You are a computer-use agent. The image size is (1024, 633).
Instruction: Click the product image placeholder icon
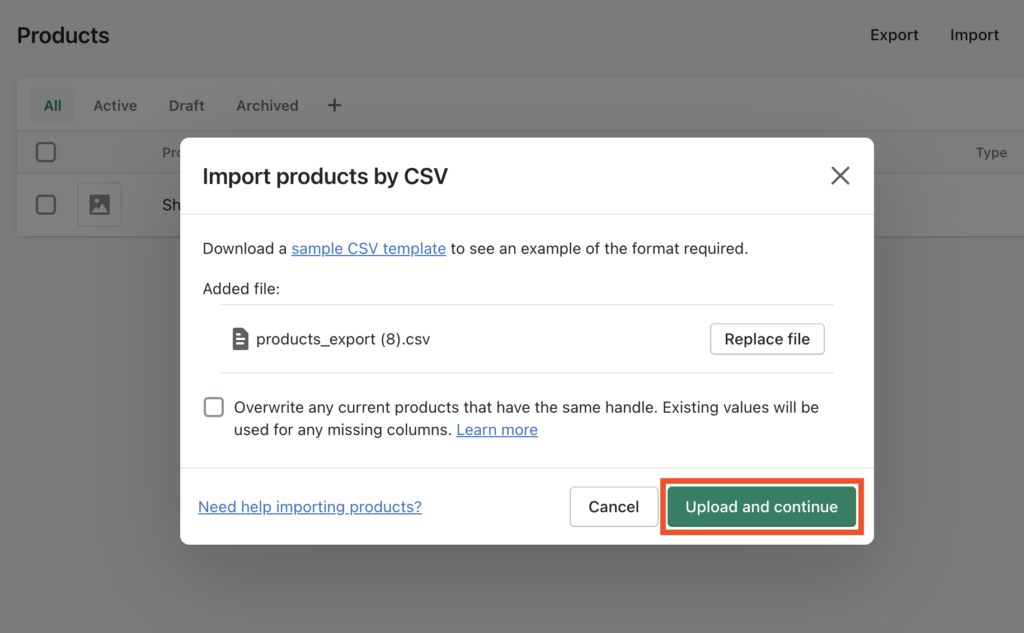pyautogui.click(x=99, y=204)
